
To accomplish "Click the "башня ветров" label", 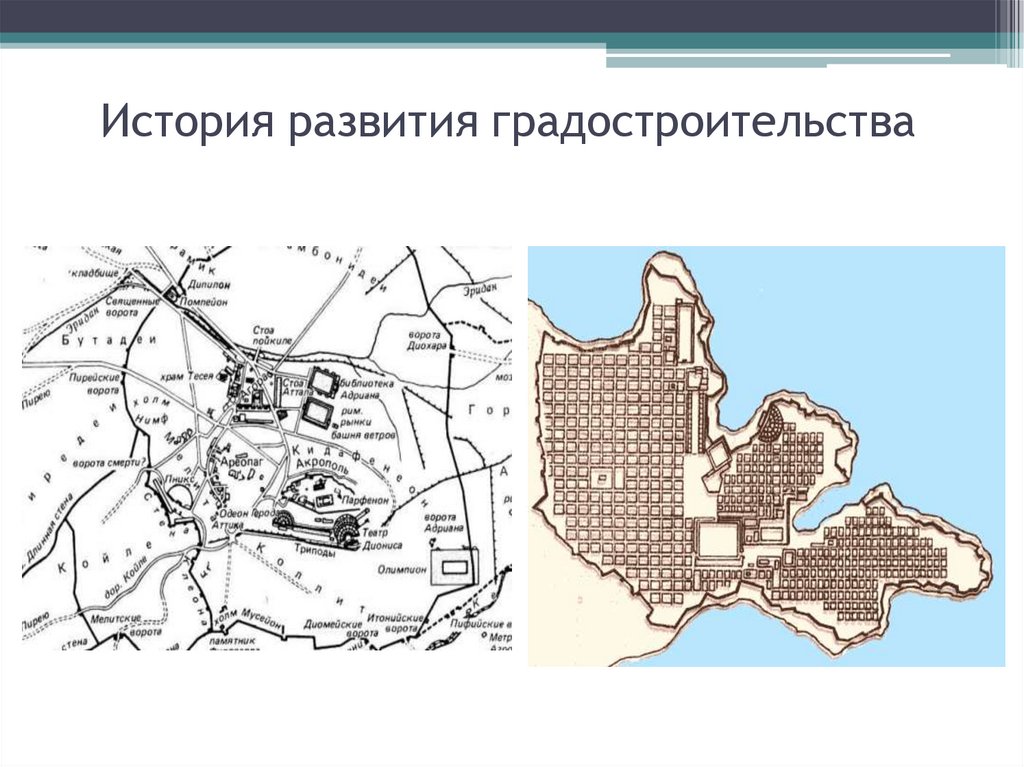I will (364, 435).
